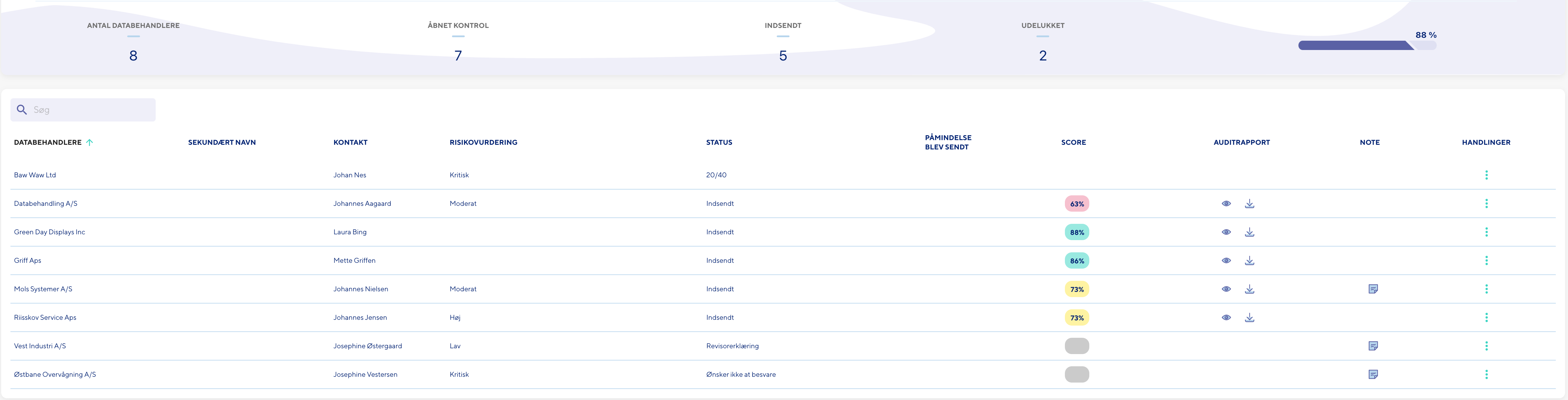This screenshot has height=400, width=1568.
Task: Sort by Sekundært navn column
Action: pyautogui.click(x=222, y=142)
